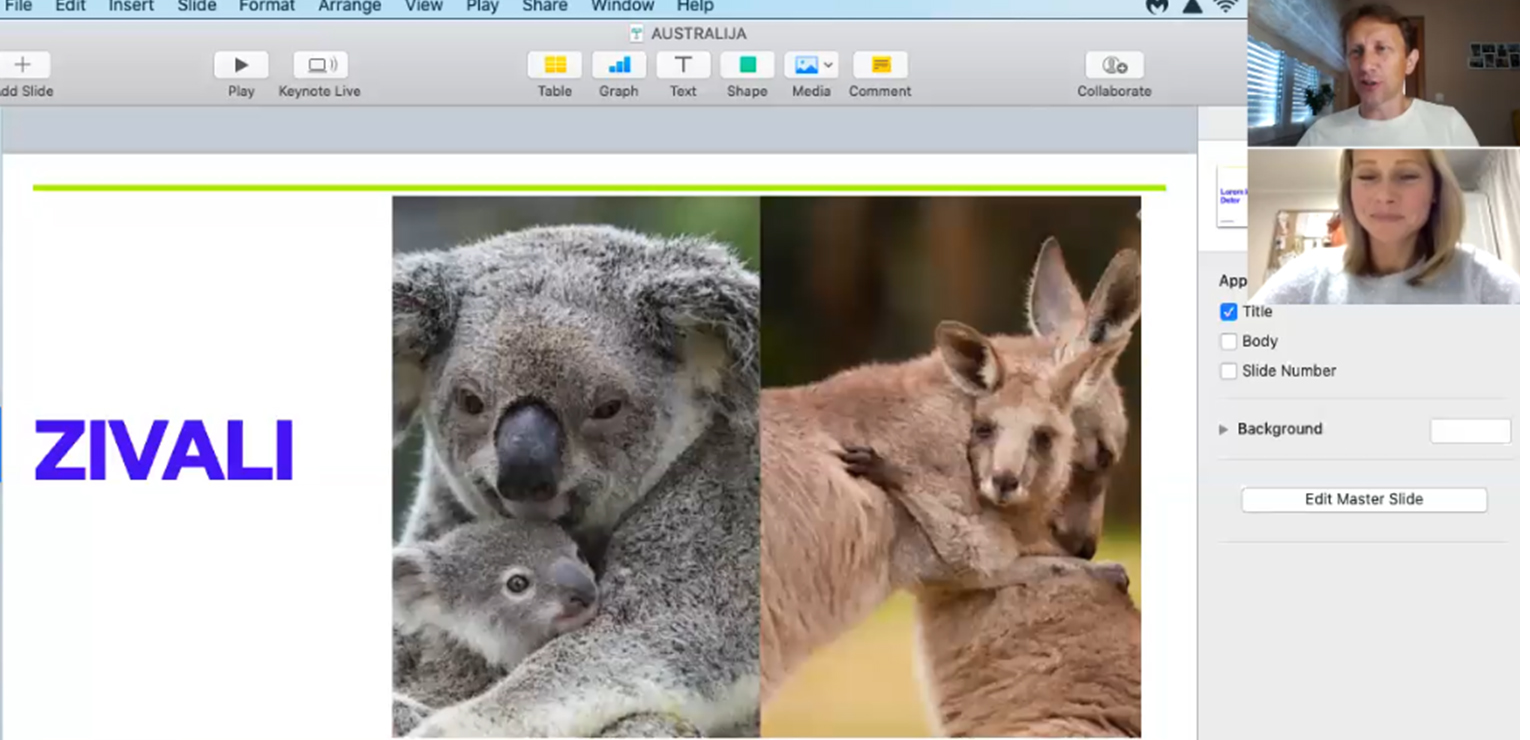Image resolution: width=1530 pixels, height=740 pixels.
Task: Select the ZIVALI title text
Action: coord(164,451)
